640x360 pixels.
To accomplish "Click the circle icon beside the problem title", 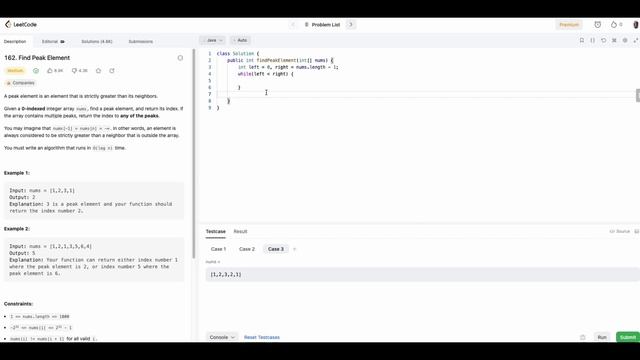I will coord(180,58).
